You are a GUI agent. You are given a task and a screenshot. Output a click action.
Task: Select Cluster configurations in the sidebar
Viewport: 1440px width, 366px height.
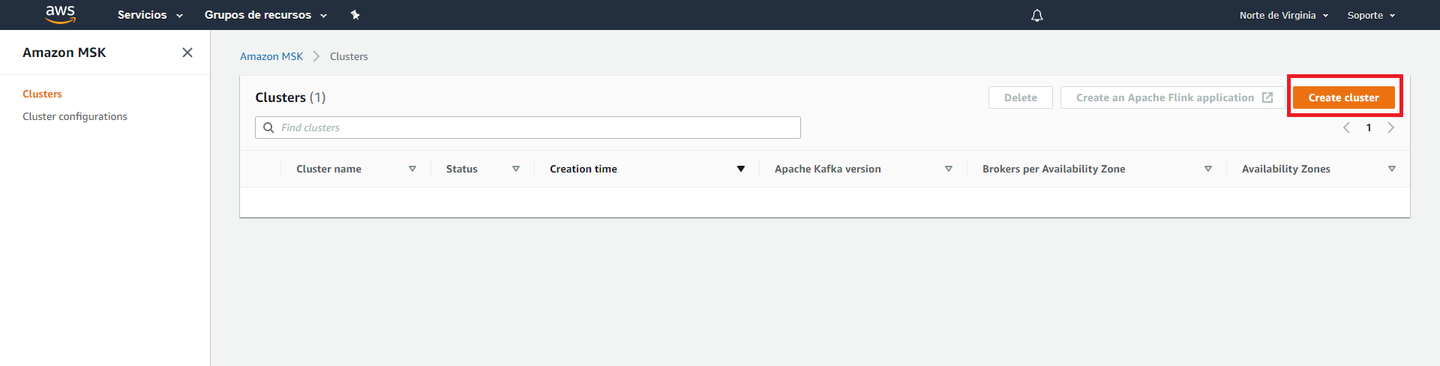[x=75, y=116]
